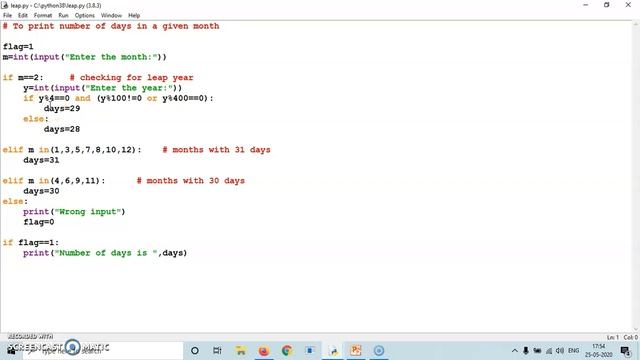This screenshot has width=640, height=360.
Task: Click the print("Wrong input") line
Action: 74,212
